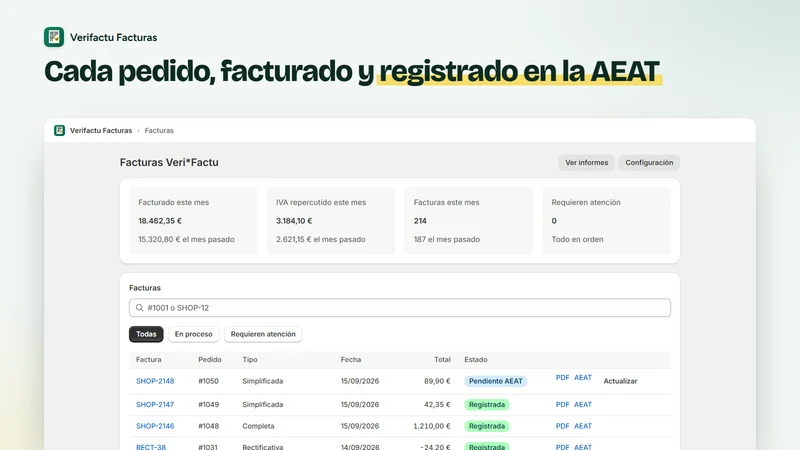Open Ver informes
Screen dimensions: 800x450
pos(587,163)
